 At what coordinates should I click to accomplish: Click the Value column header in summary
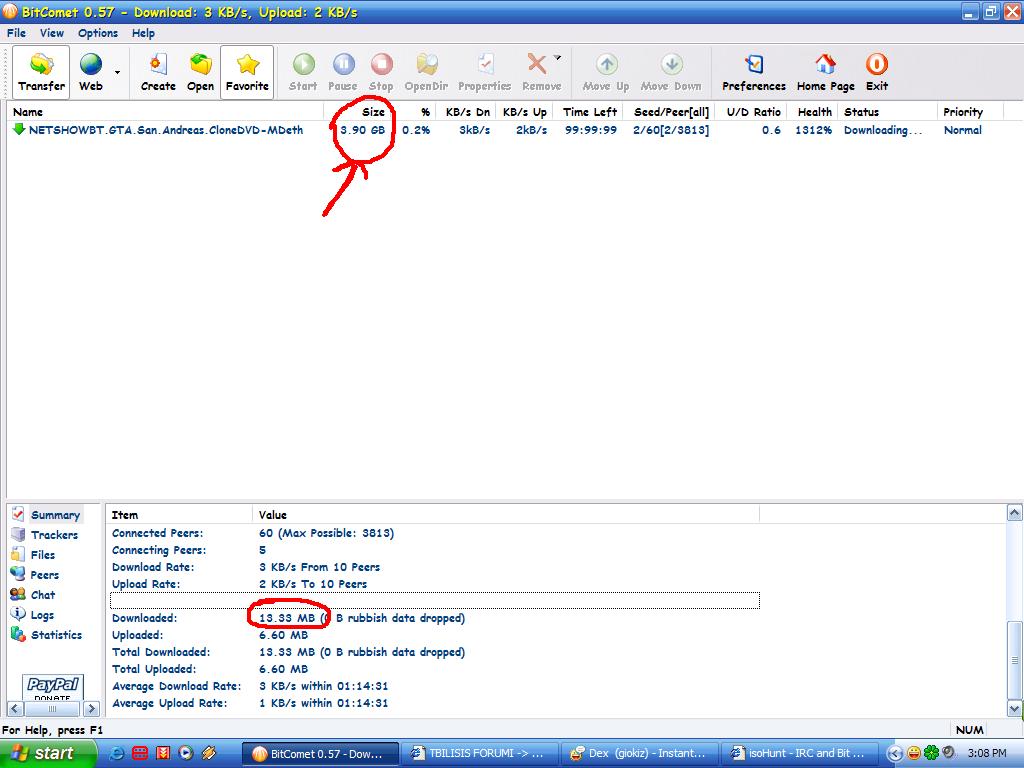(506, 515)
